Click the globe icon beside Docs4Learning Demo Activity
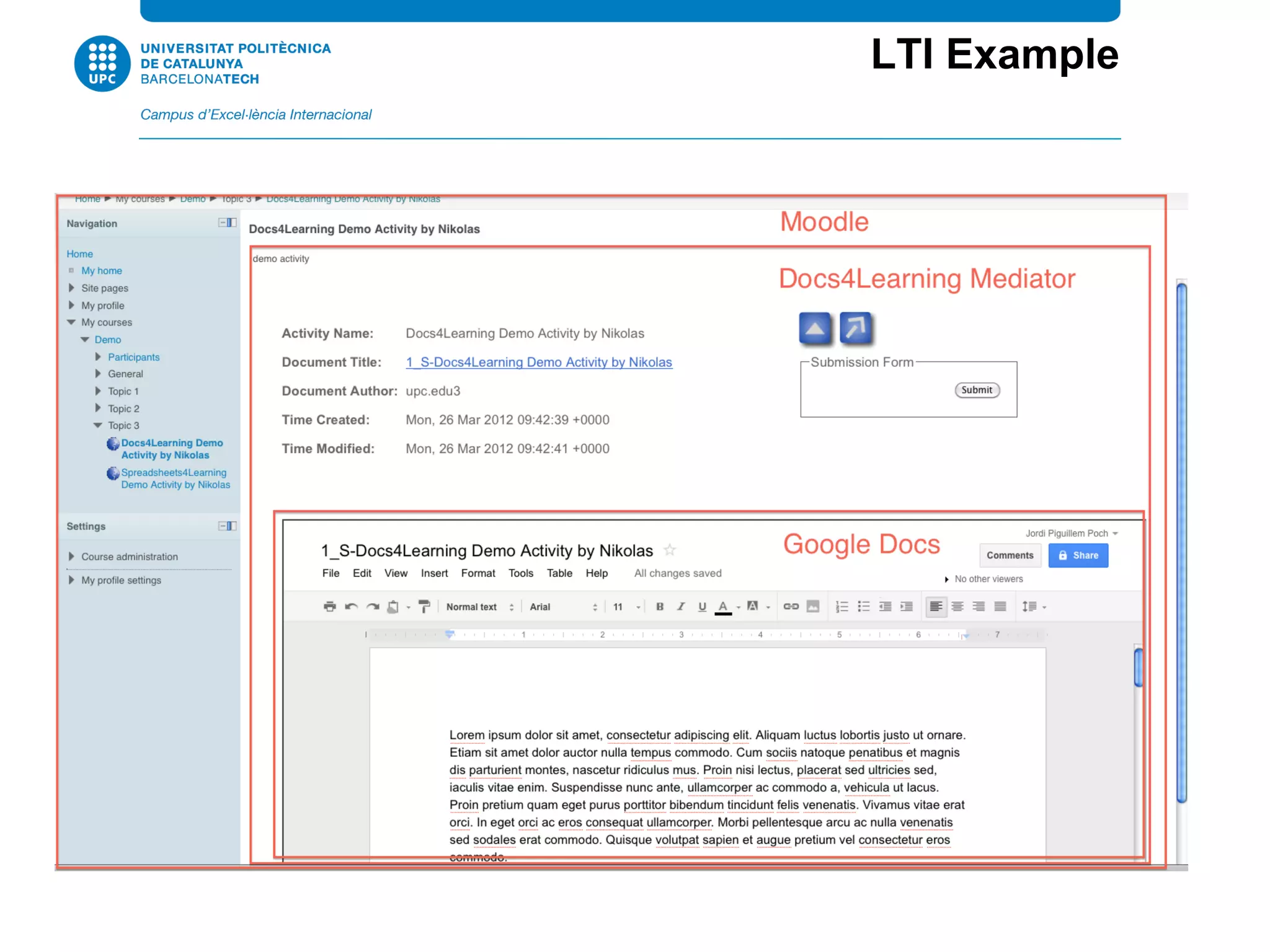The height and width of the screenshot is (952, 1270). coord(113,444)
